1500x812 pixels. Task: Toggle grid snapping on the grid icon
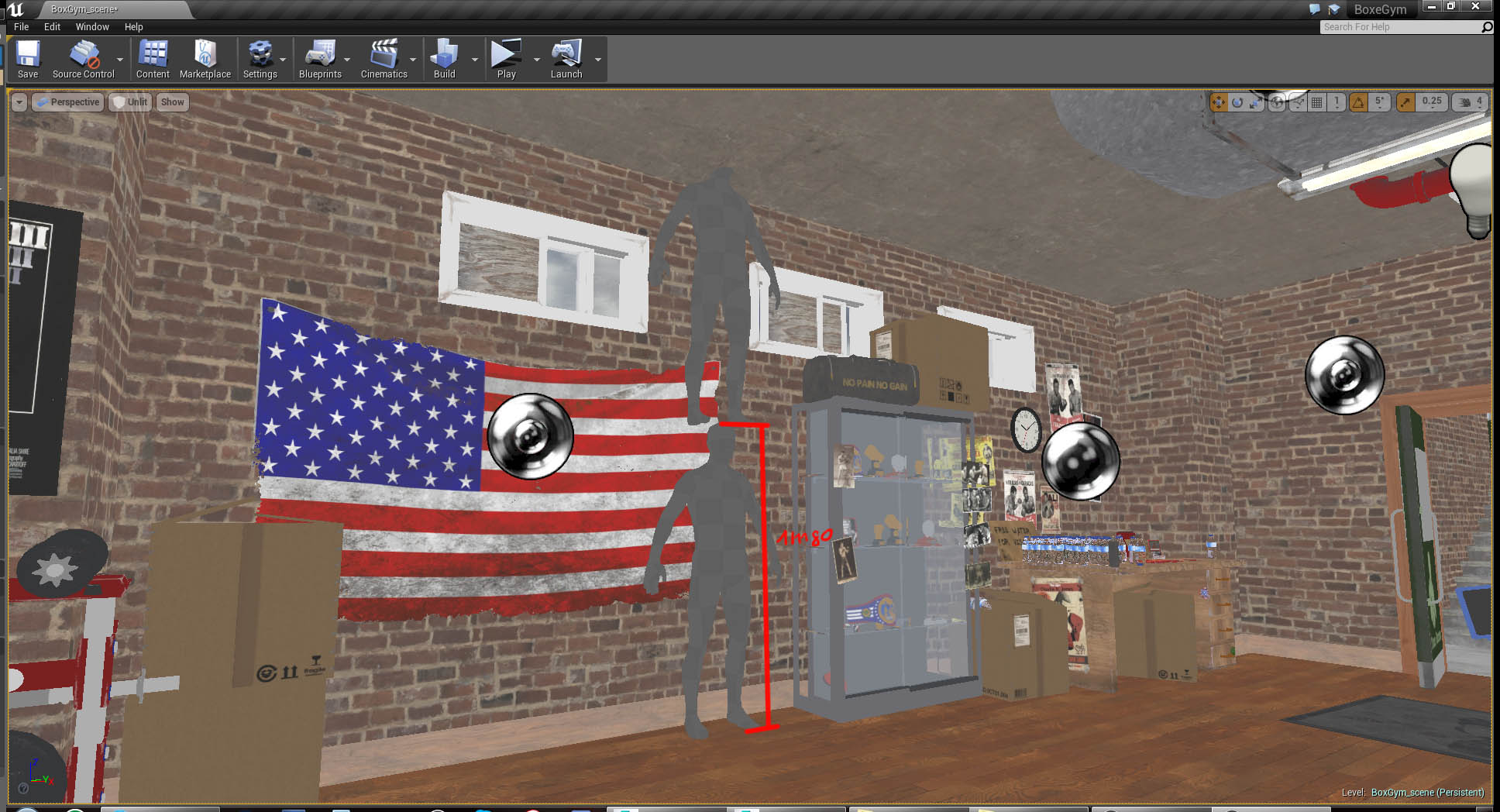coord(1316,102)
